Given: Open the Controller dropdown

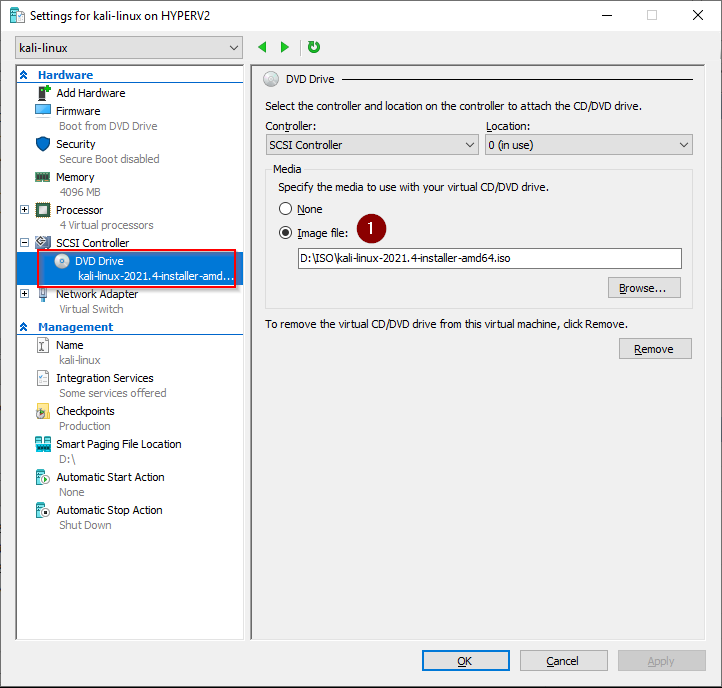Looking at the screenshot, I should (x=372, y=145).
